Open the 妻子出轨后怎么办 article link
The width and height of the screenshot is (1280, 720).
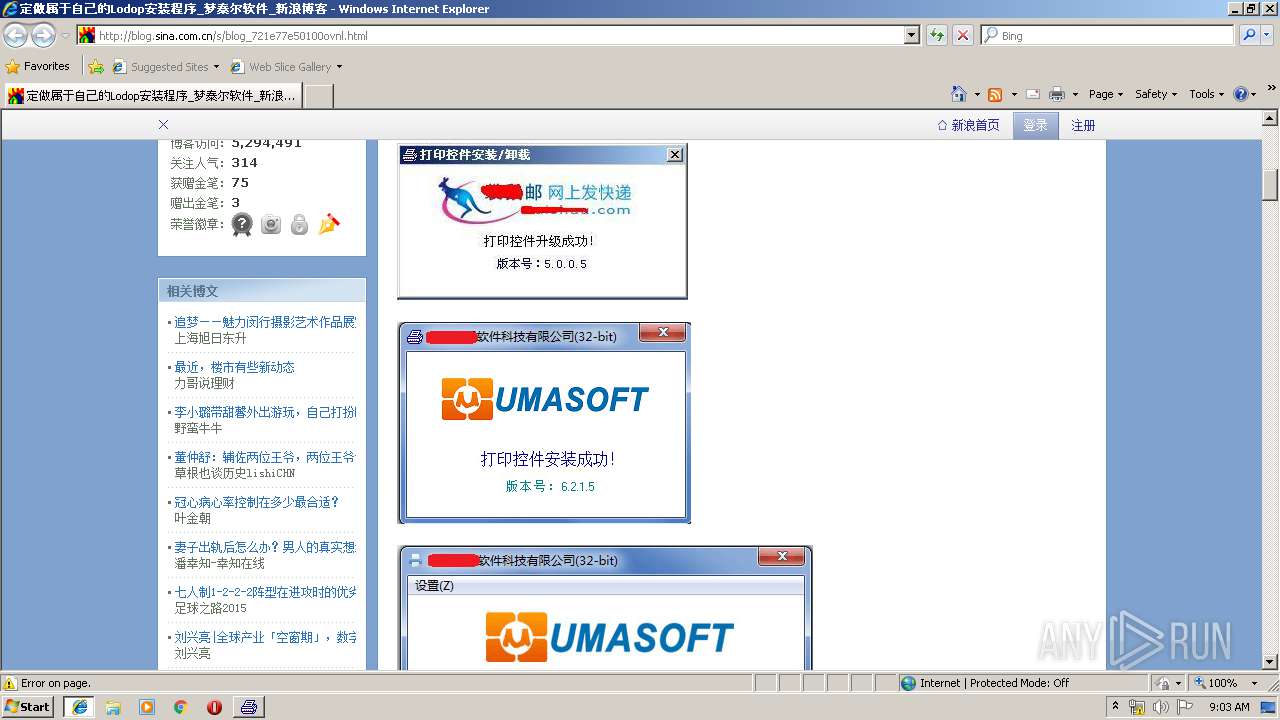pos(265,547)
